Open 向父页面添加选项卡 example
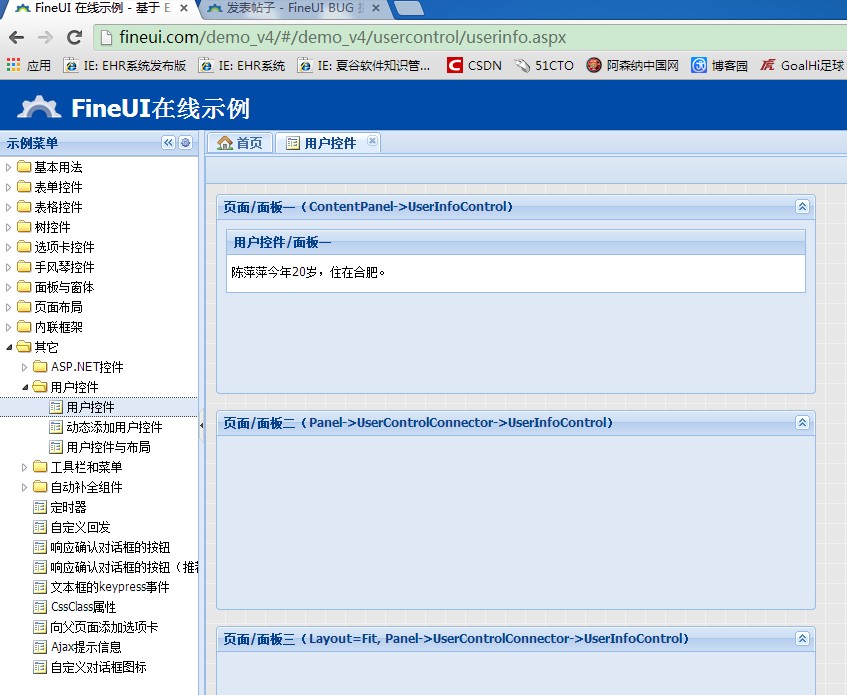 pyautogui.click(x=104, y=627)
